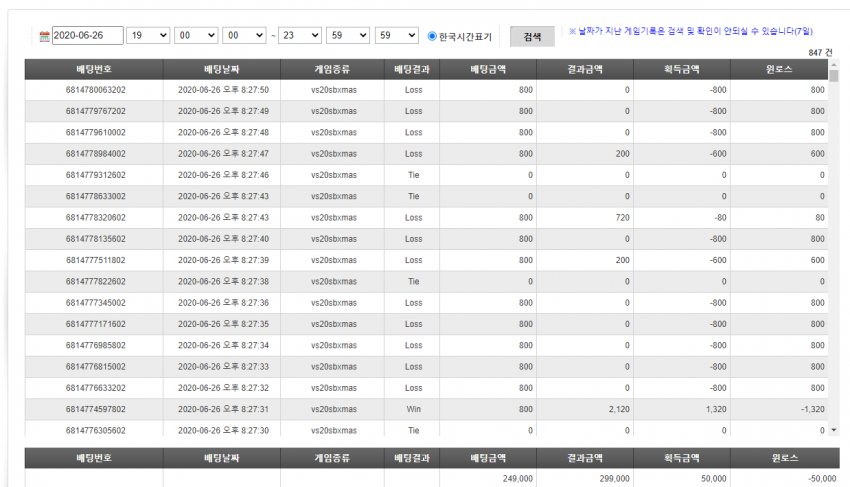Click 배팅결과 header in top table
This screenshot has height=487, width=850.
pyautogui.click(x=412, y=69)
